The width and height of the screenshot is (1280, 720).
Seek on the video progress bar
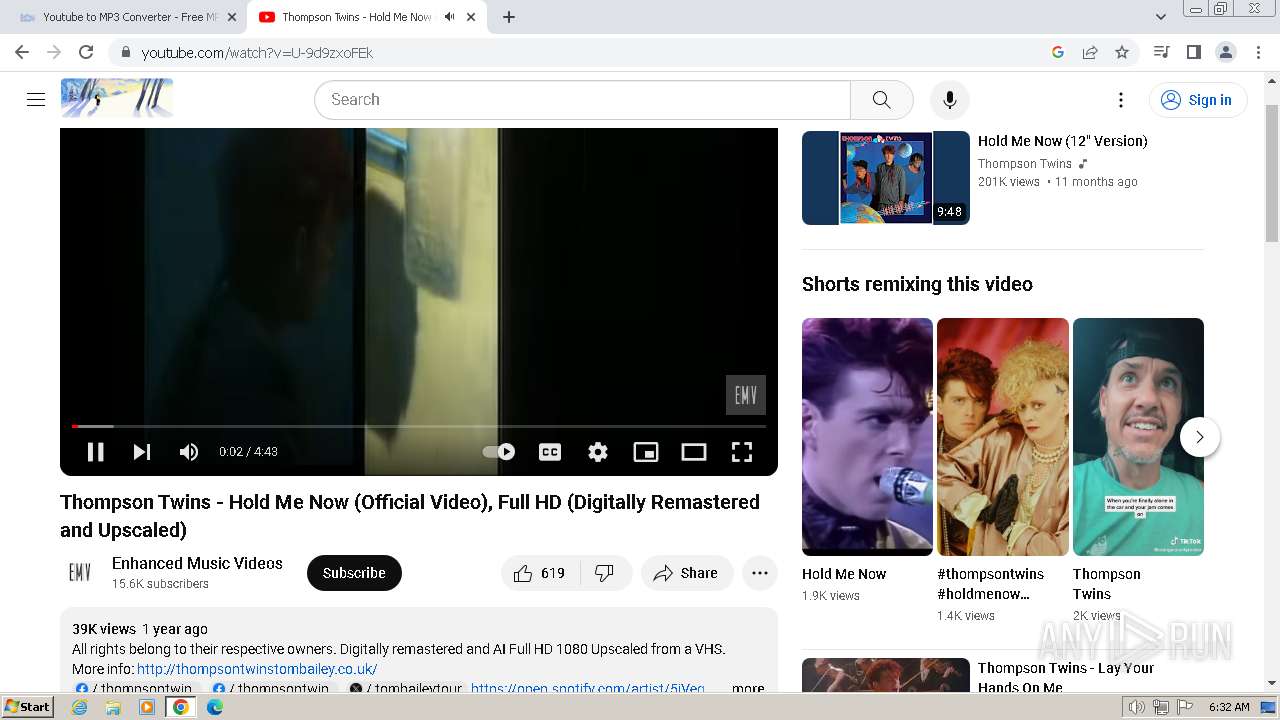(x=419, y=426)
